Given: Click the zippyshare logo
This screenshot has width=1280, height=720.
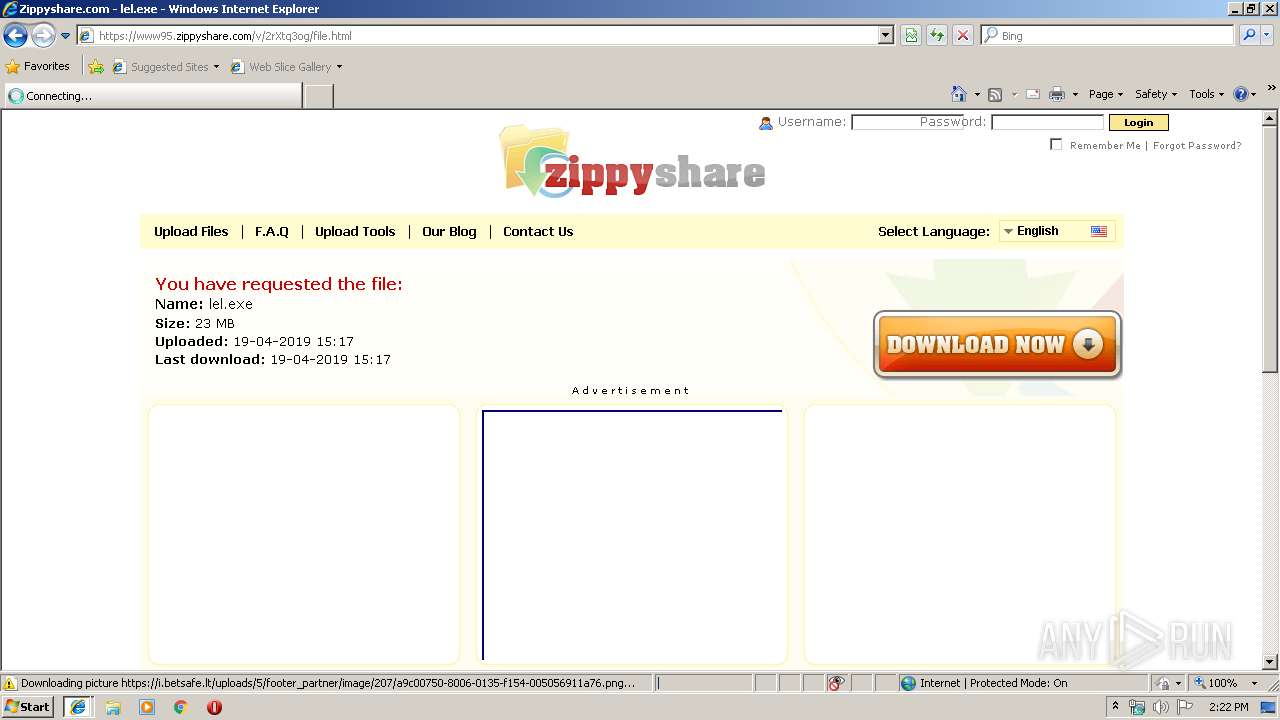Looking at the screenshot, I should click(x=632, y=161).
